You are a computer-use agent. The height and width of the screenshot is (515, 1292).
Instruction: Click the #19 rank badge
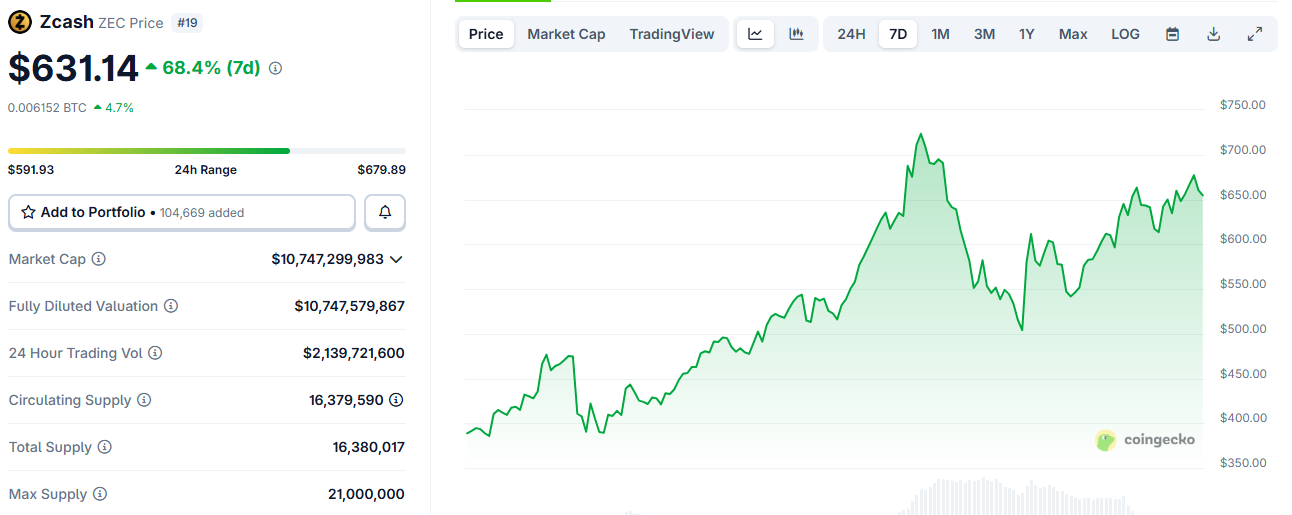coord(186,22)
